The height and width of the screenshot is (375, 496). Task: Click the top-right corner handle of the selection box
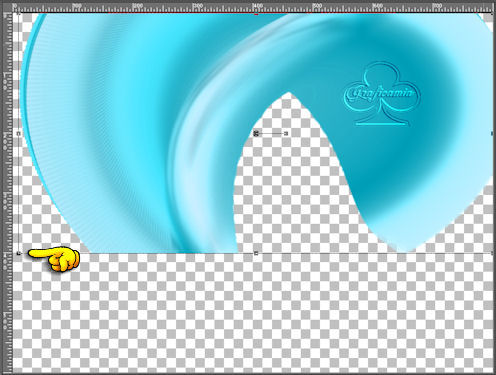(493, 13)
